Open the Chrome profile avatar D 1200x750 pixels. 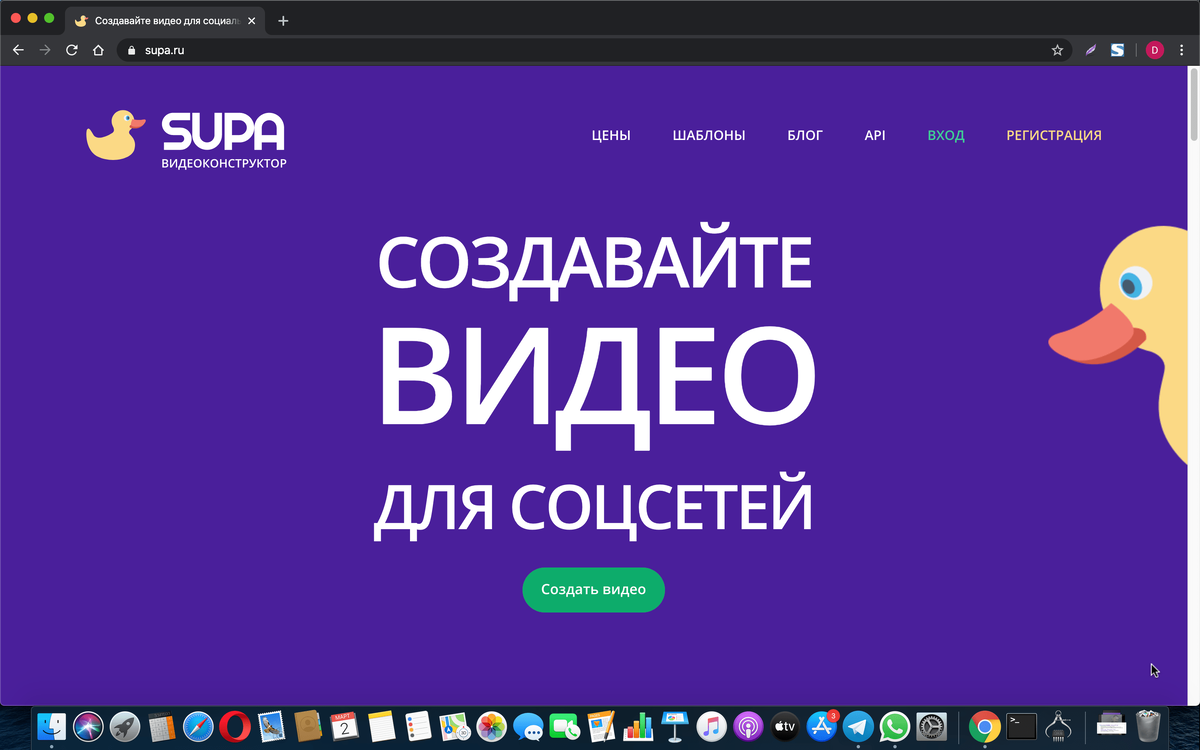point(1155,50)
